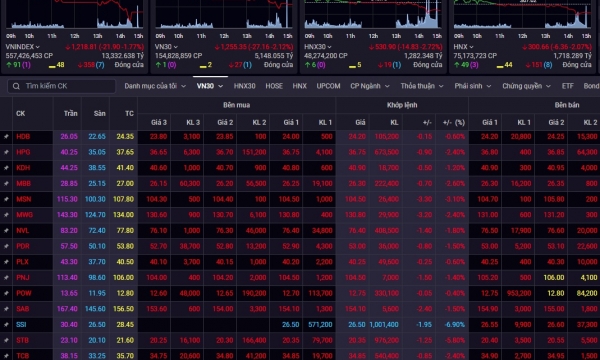Pin the SAB stock row
This screenshot has width=600, height=360.
(x=6, y=309)
